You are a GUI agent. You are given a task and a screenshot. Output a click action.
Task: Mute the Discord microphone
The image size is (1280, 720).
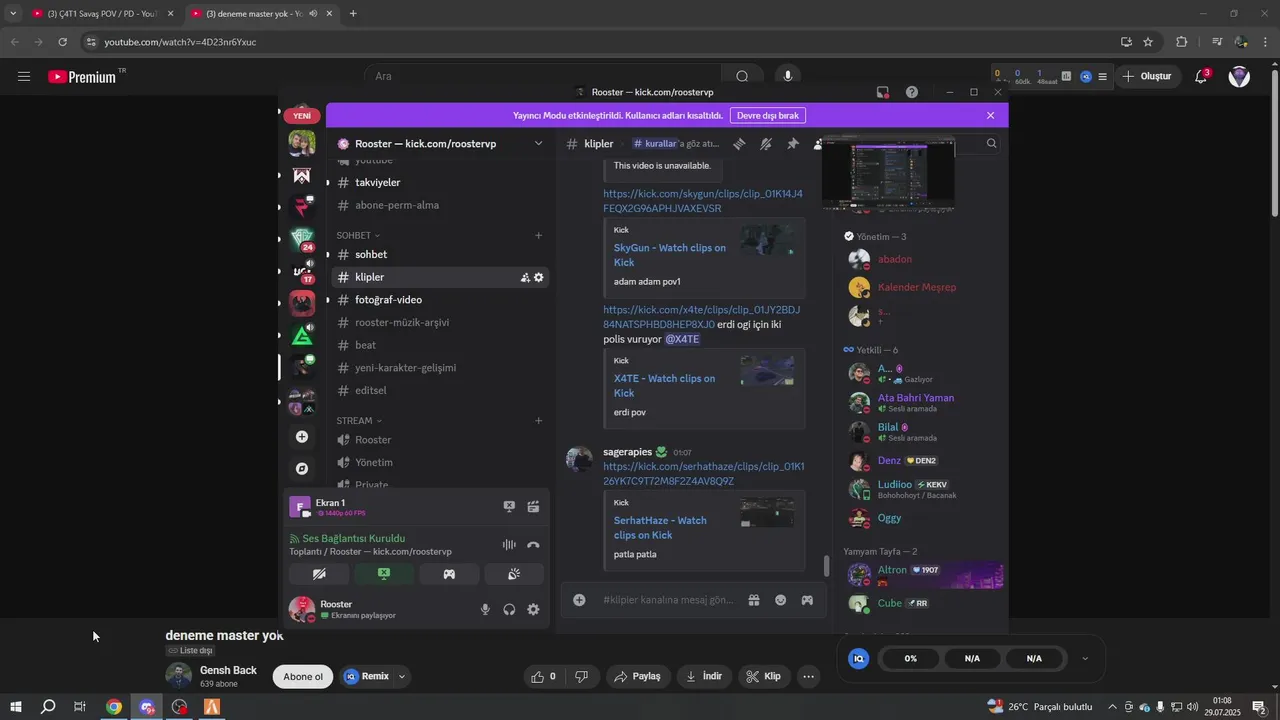pos(485,609)
